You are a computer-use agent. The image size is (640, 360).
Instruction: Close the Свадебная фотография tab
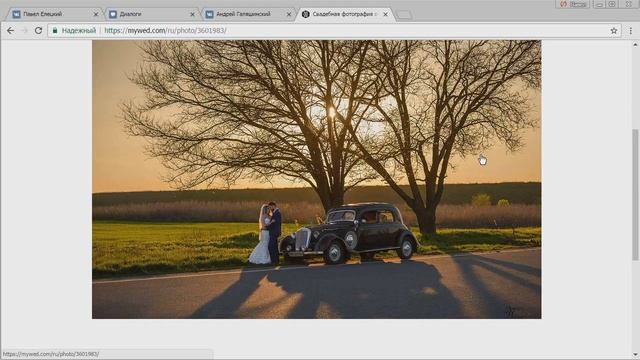[x=385, y=14]
